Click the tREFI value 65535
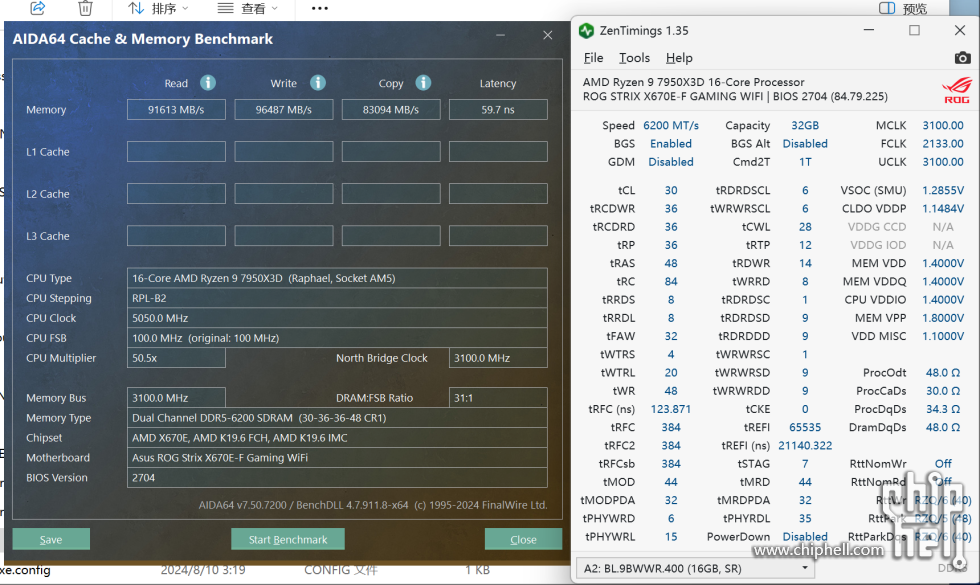This screenshot has height=585, width=980. click(805, 428)
